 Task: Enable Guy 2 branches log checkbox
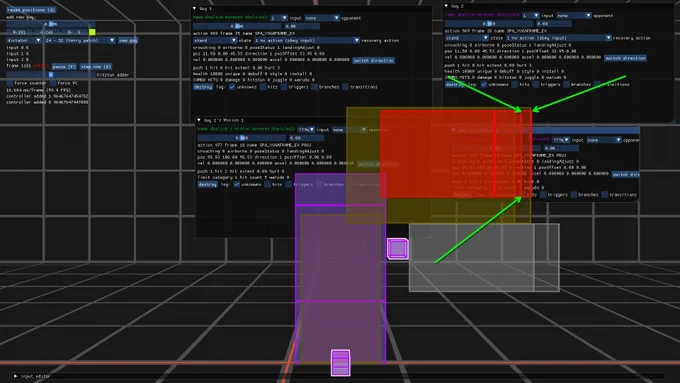pyautogui.click(x=566, y=84)
